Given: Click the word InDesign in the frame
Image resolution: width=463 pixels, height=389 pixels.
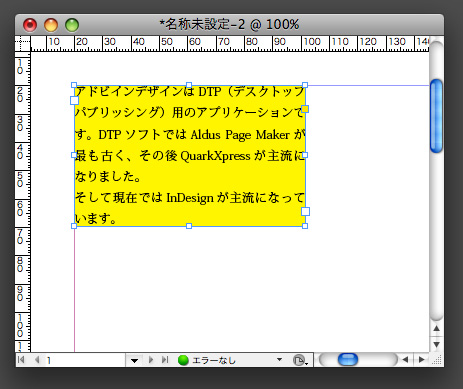Looking at the screenshot, I should pos(190,198).
